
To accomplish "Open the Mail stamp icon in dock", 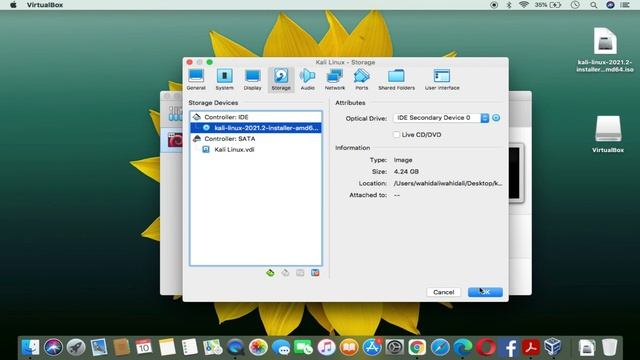I will (99, 347).
